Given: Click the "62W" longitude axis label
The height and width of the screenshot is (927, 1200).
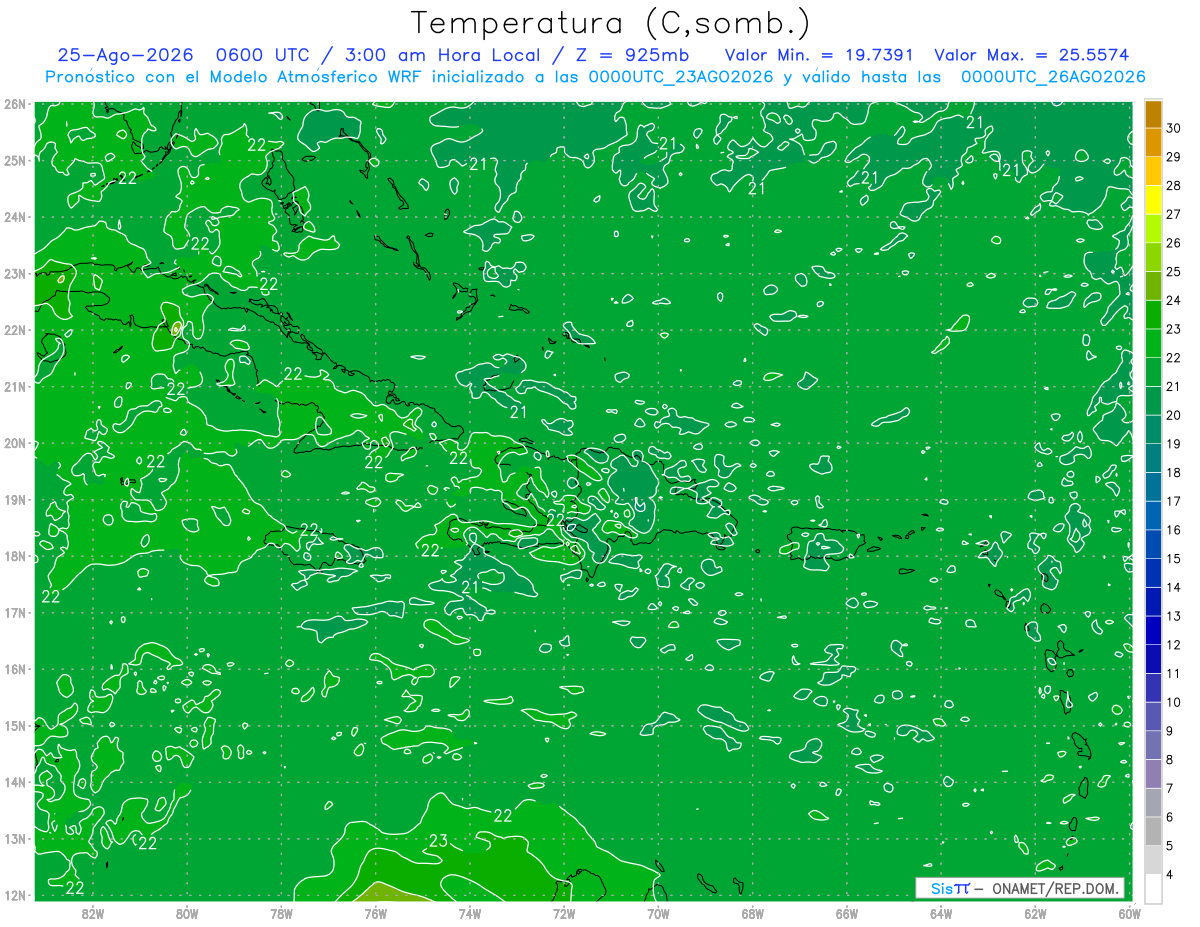Looking at the screenshot, I should [x=1035, y=912].
